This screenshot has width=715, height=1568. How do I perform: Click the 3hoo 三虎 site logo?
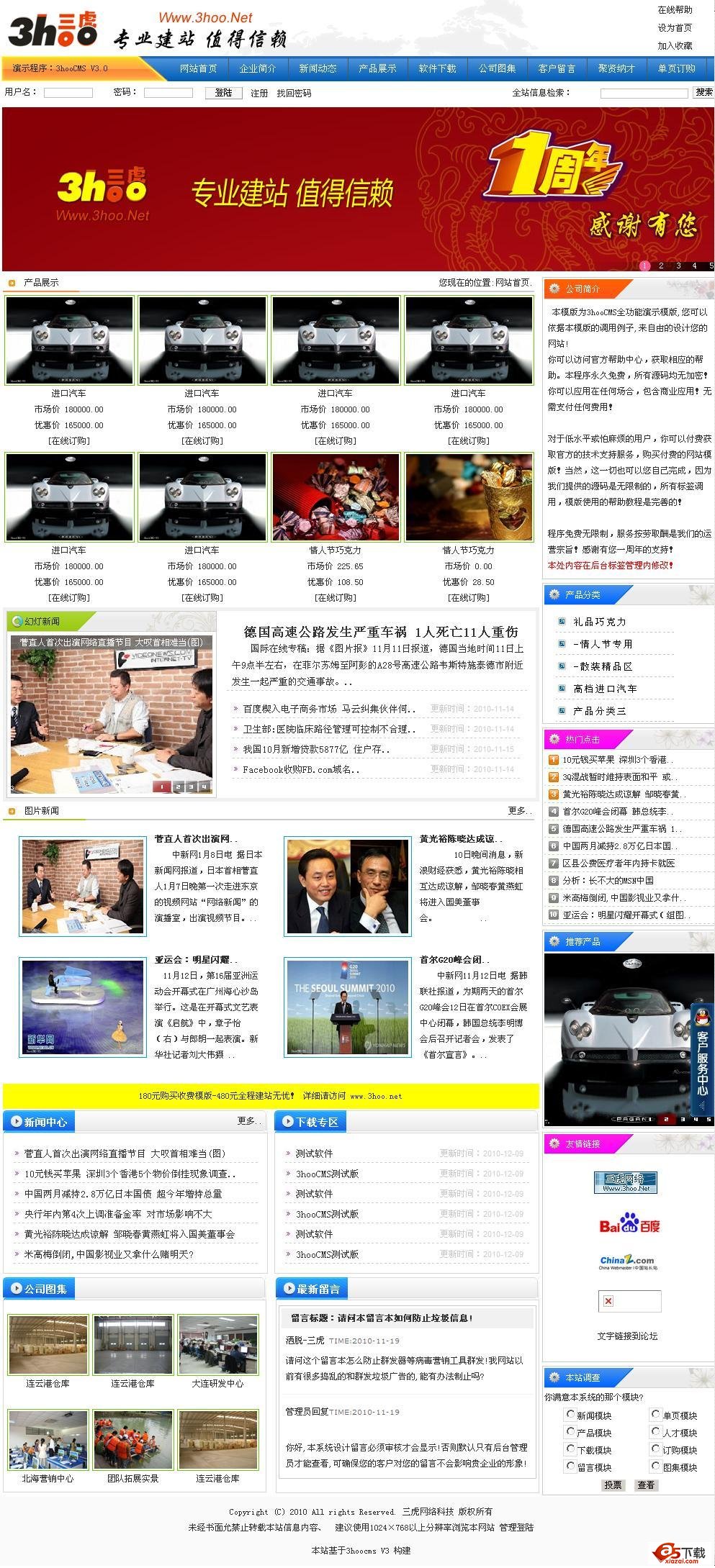(53, 30)
